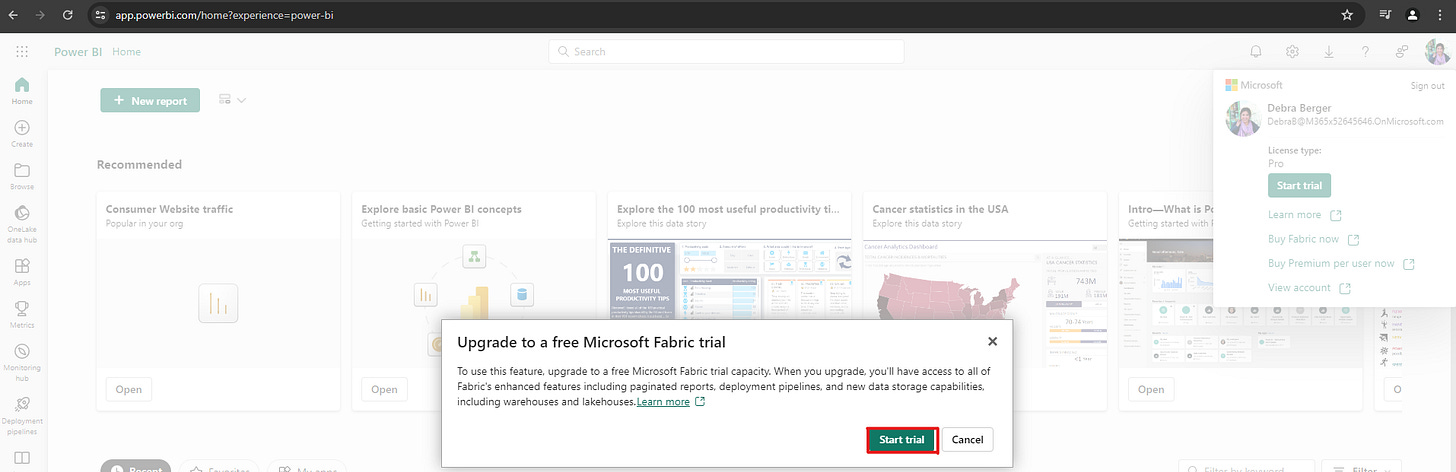Sign out from the account panel
The image size is (1456, 472).
[x=1427, y=86]
